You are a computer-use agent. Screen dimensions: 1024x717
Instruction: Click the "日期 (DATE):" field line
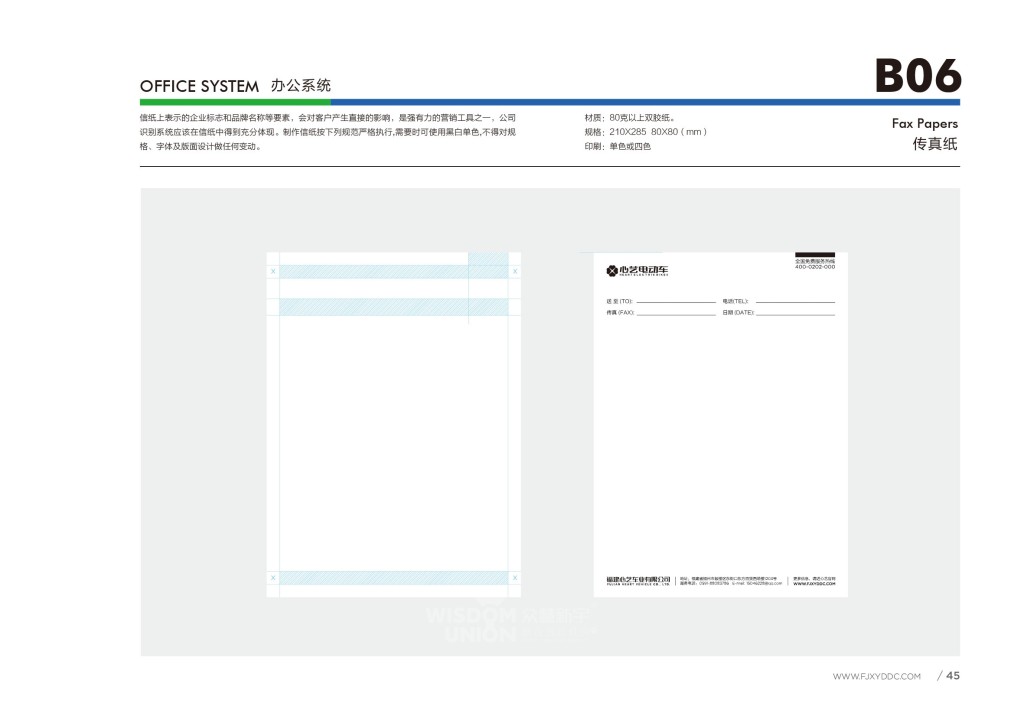point(778,313)
